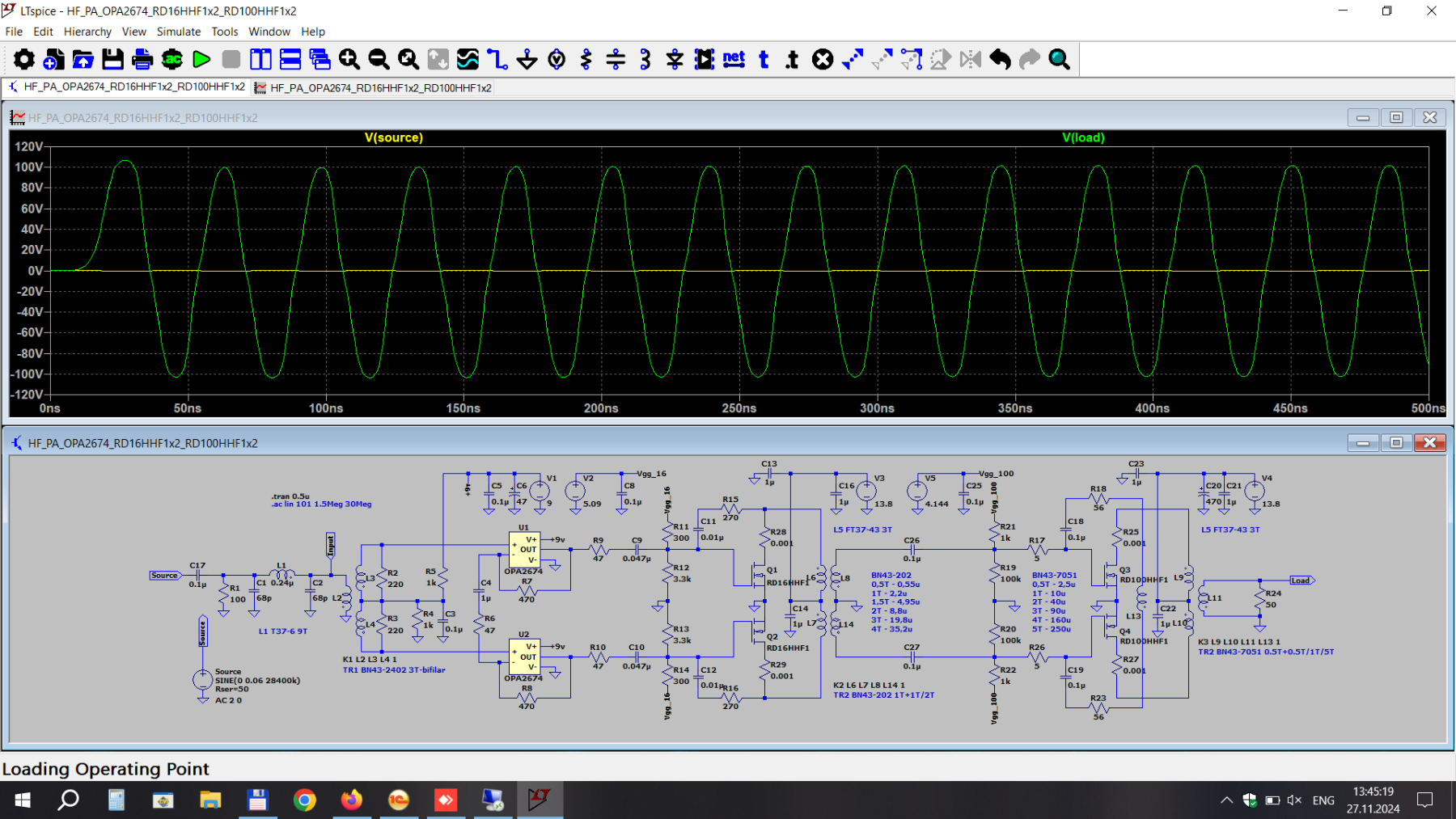Click the .ac lin 101 1.5Meg 30Meg text

point(322,504)
